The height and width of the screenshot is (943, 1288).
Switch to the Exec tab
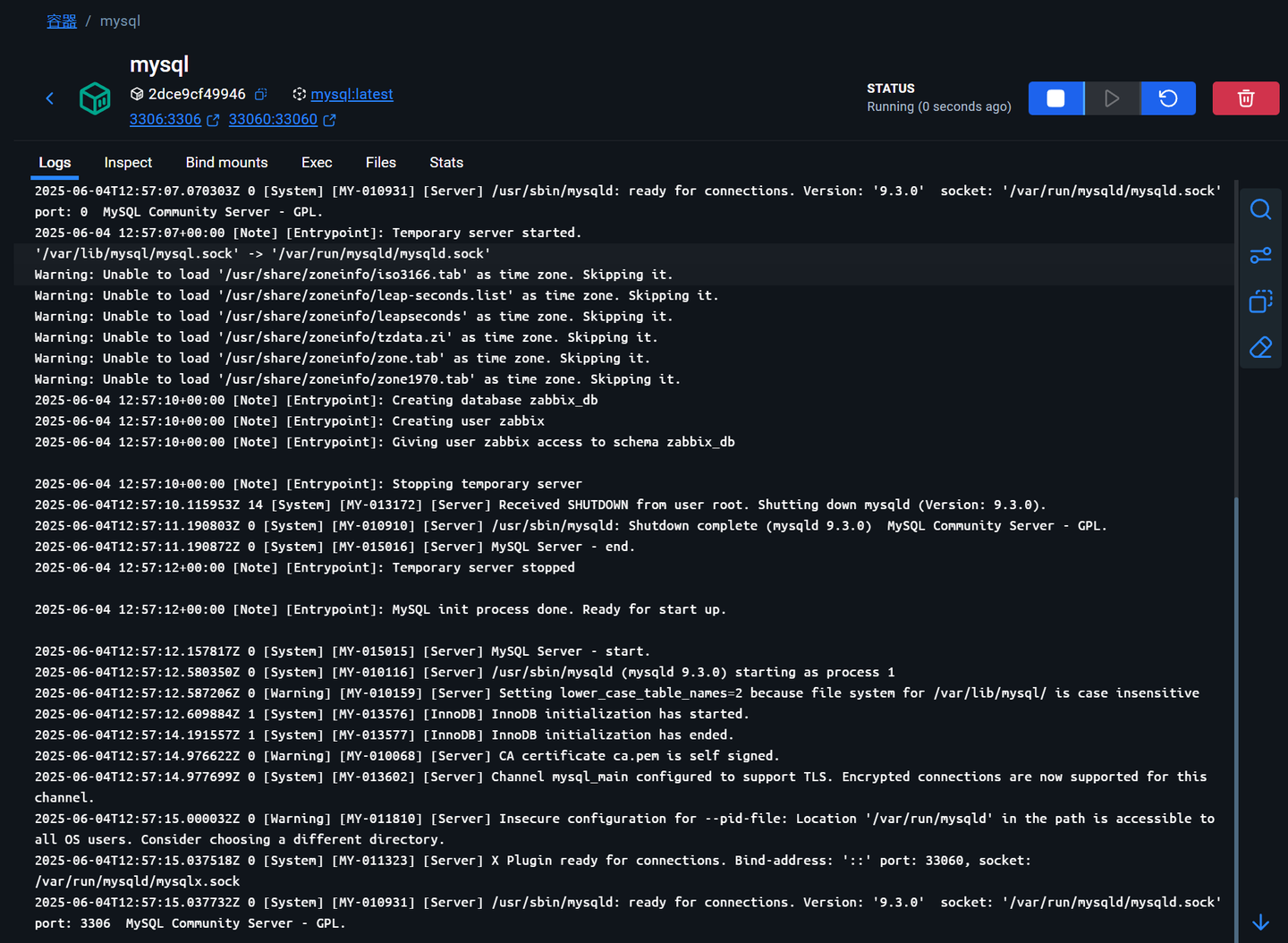coord(317,163)
